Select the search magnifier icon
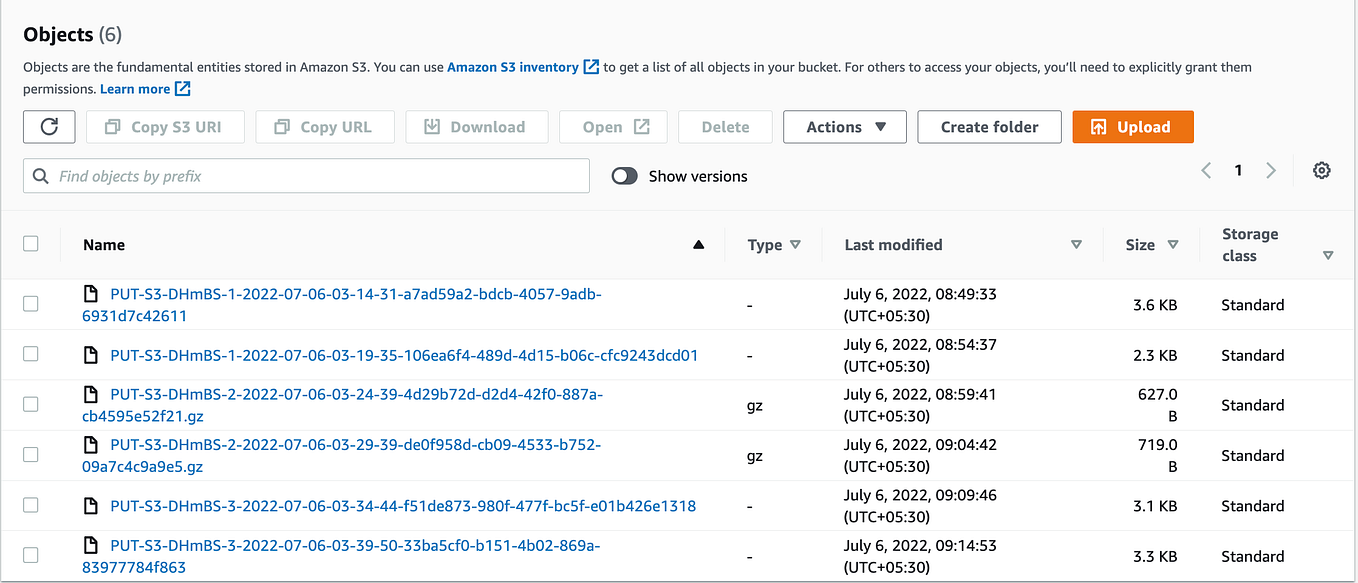 (40, 175)
